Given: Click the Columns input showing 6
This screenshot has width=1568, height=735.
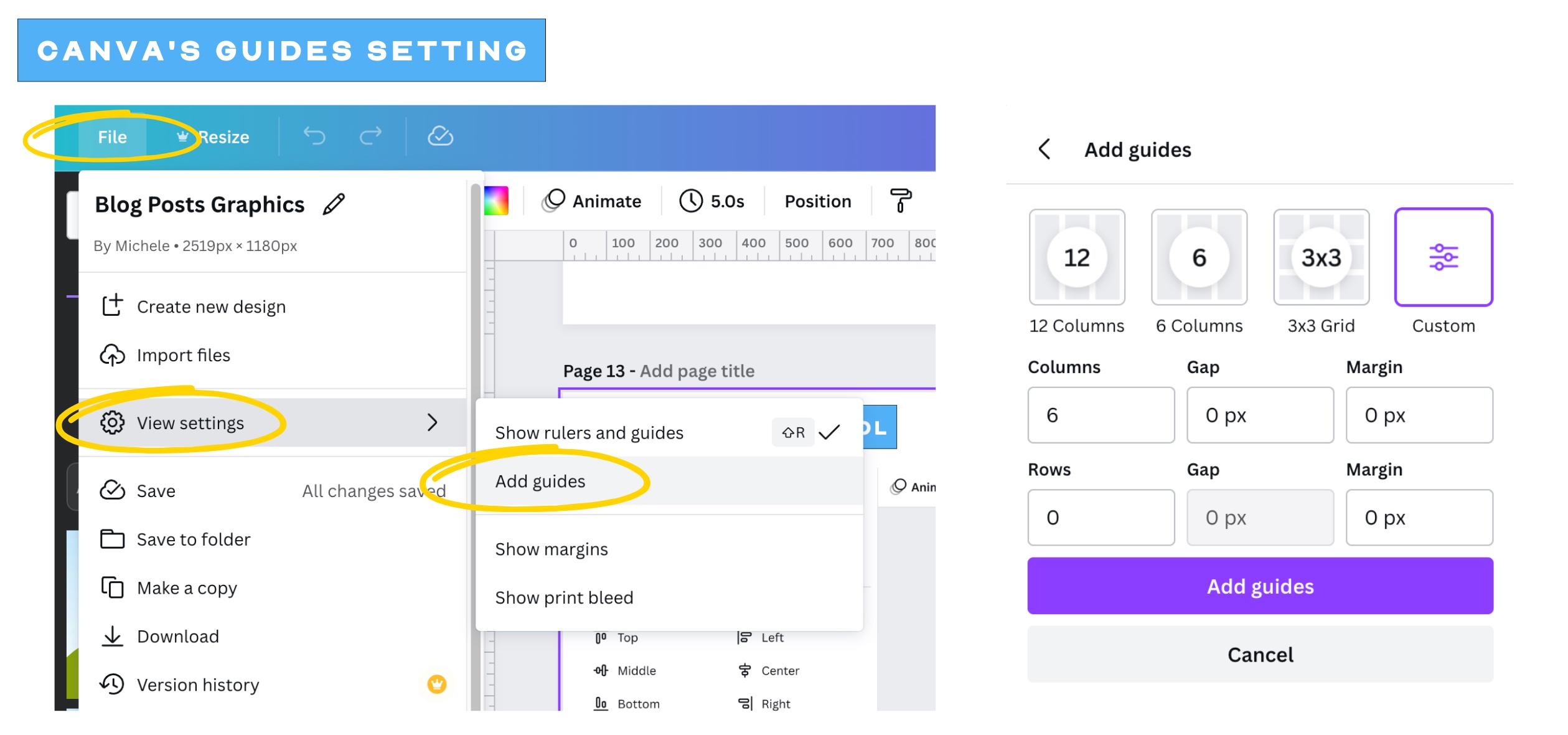Looking at the screenshot, I should coord(1101,415).
